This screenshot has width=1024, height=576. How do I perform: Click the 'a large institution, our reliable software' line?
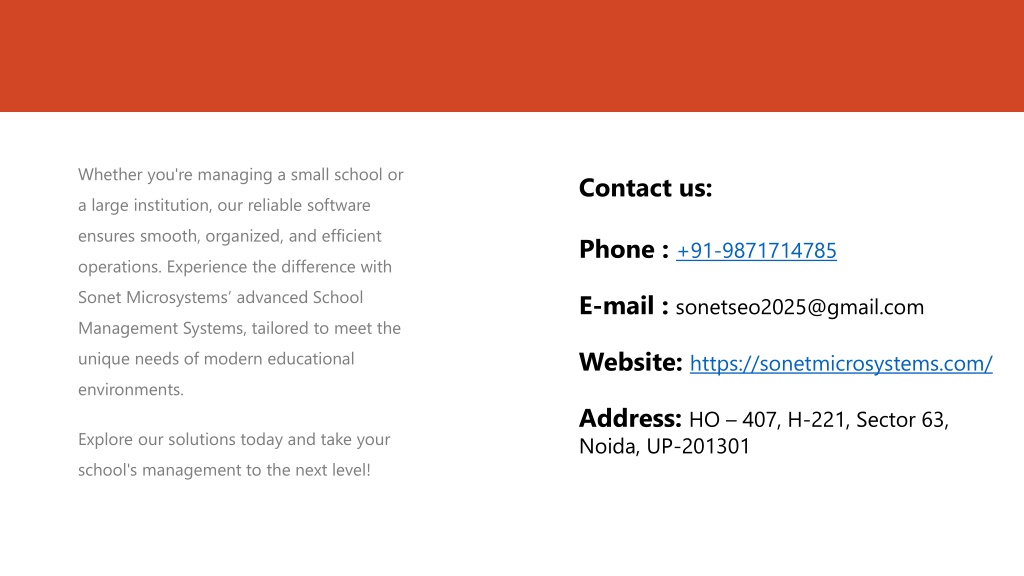click(224, 205)
